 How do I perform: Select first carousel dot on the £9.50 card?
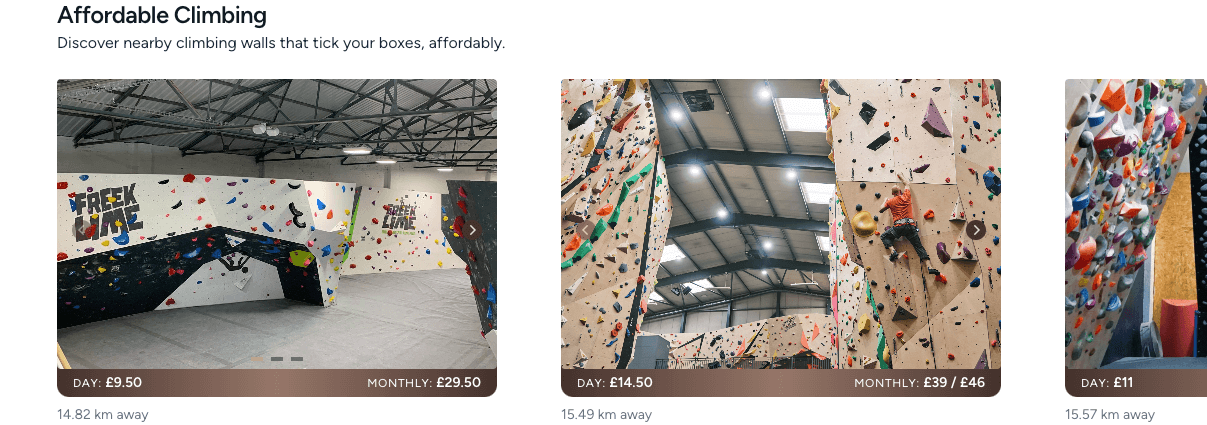click(258, 358)
